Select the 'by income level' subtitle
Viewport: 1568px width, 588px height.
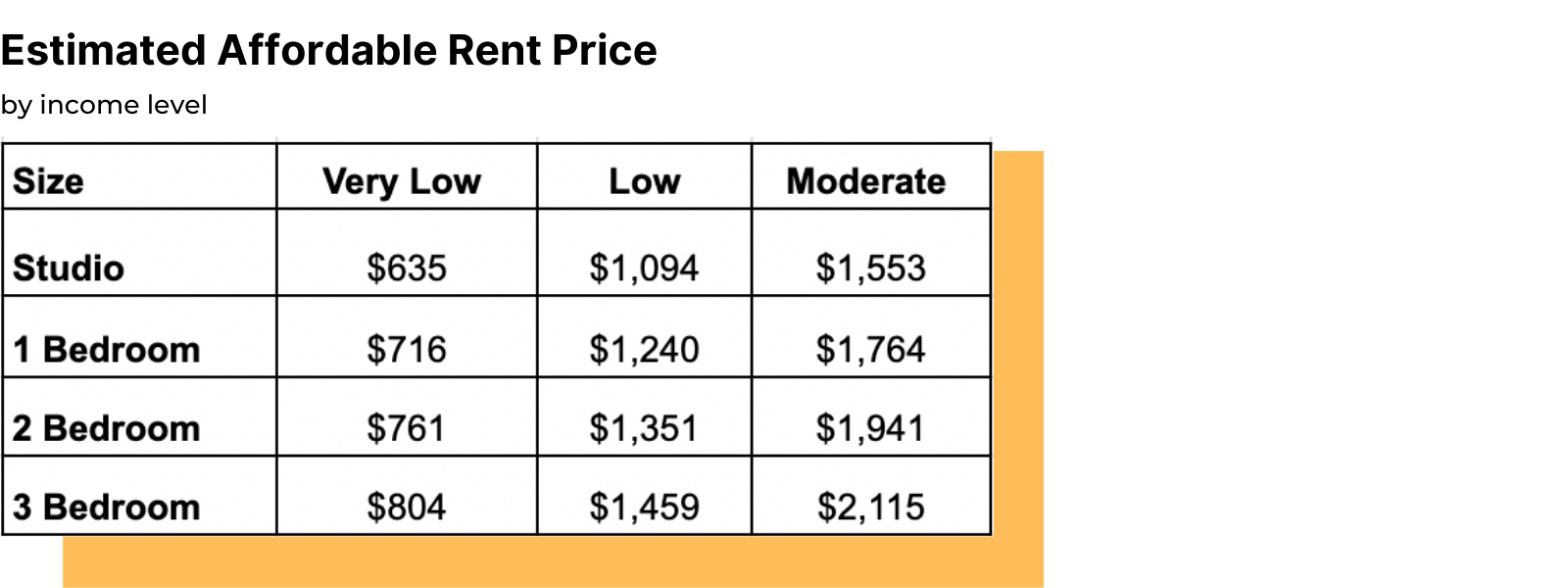(x=104, y=105)
